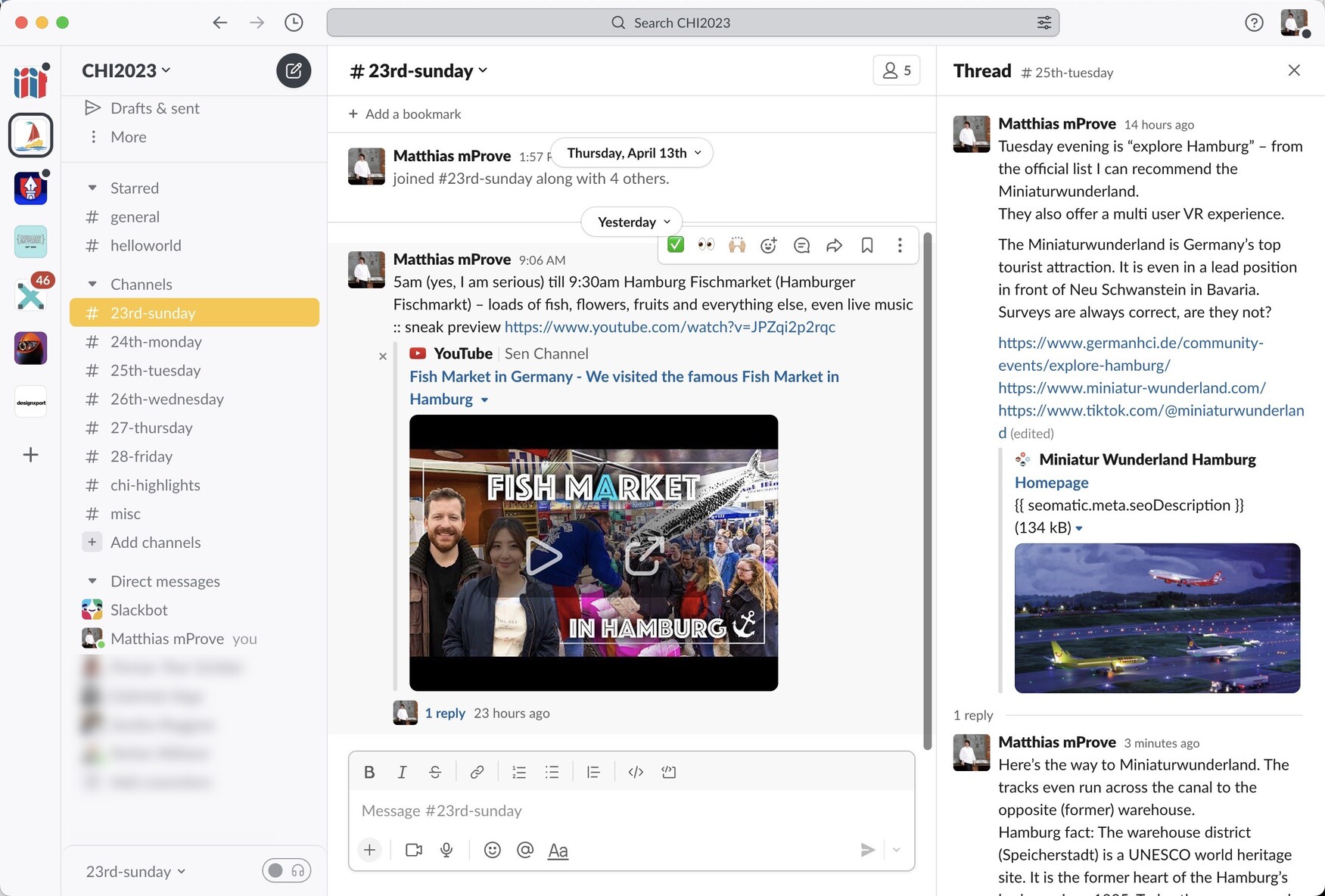Open the miniatur-wunderland.com link

[1131, 388]
